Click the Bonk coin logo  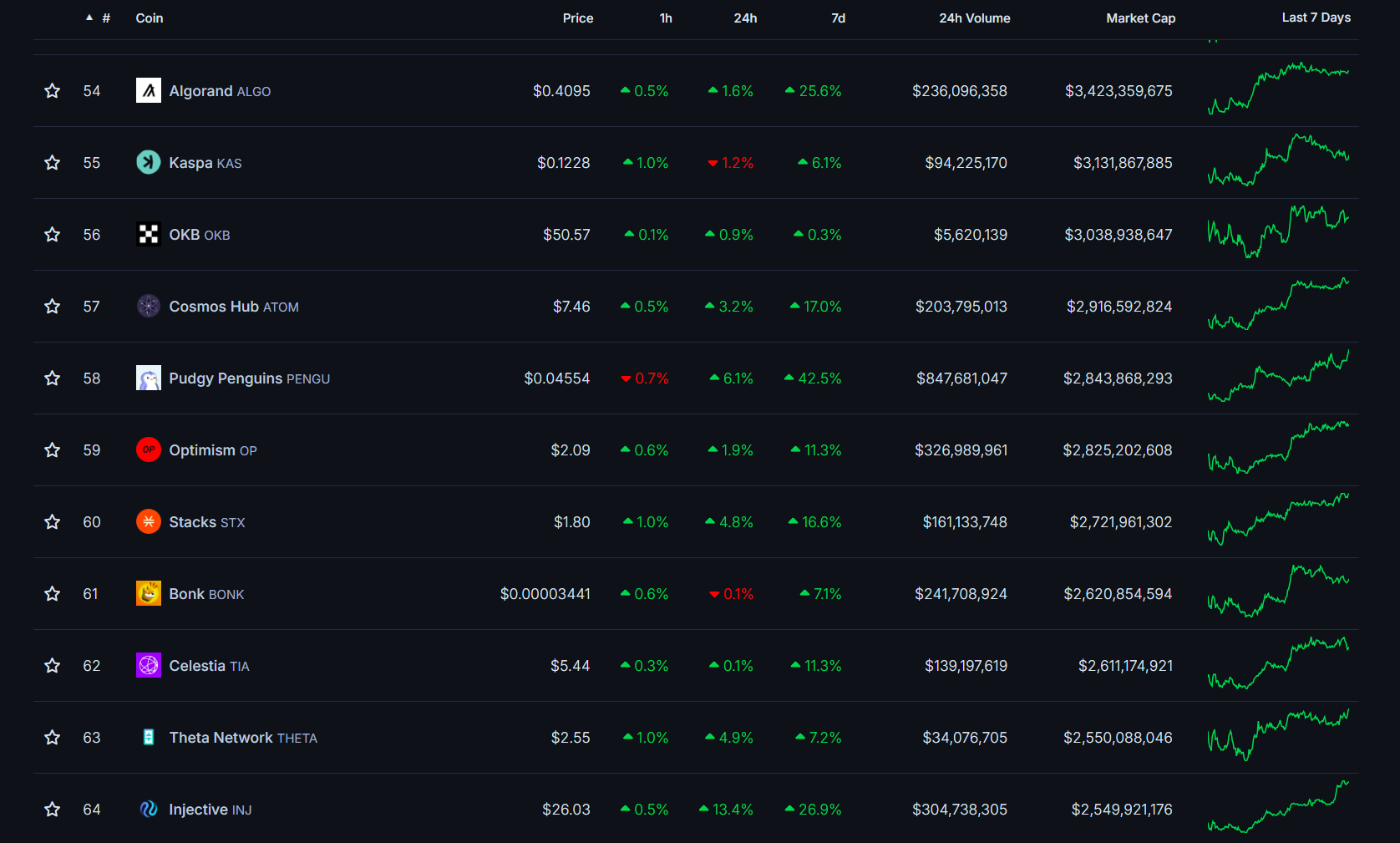(x=149, y=593)
